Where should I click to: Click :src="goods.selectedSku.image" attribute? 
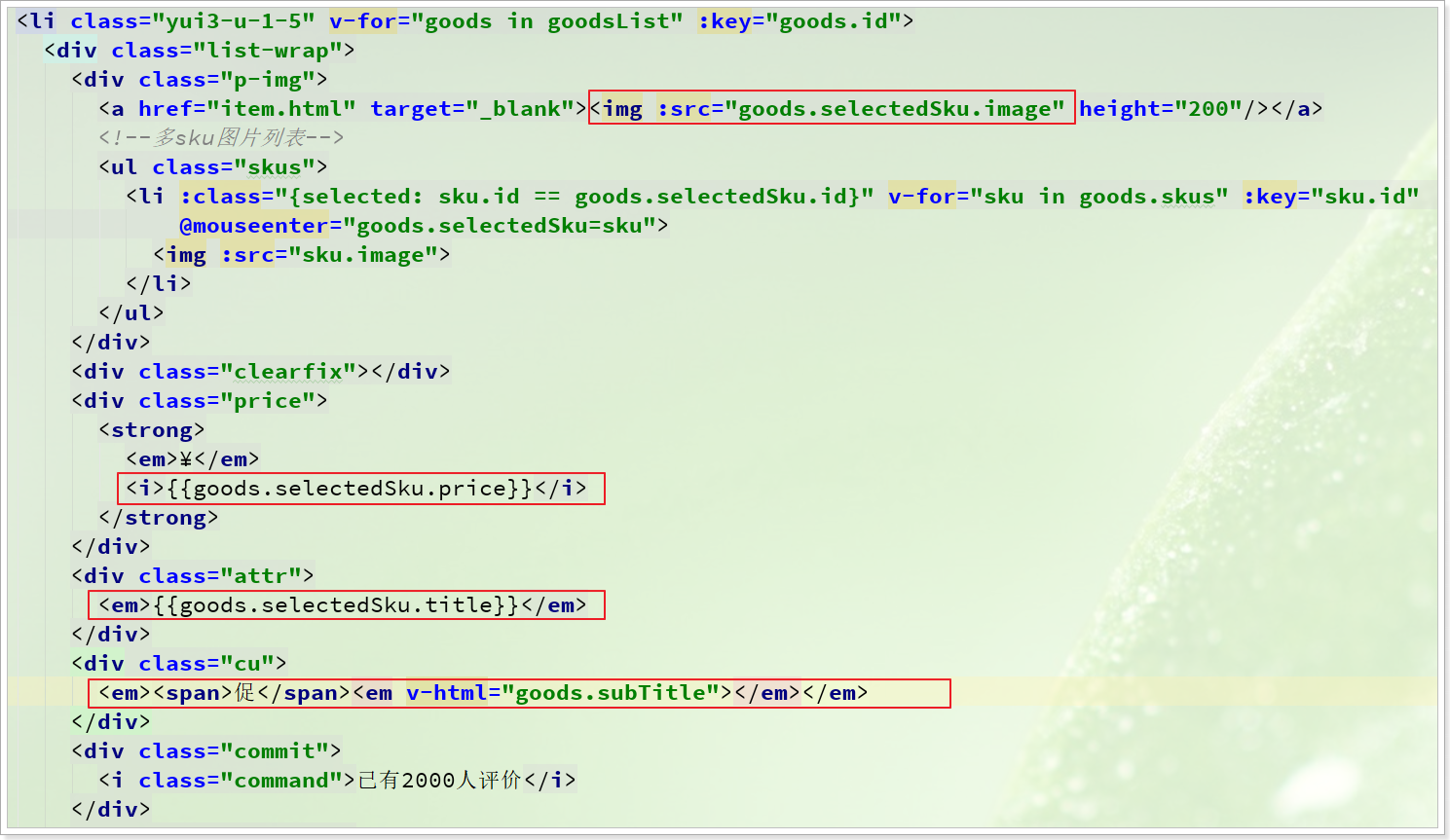click(x=861, y=109)
